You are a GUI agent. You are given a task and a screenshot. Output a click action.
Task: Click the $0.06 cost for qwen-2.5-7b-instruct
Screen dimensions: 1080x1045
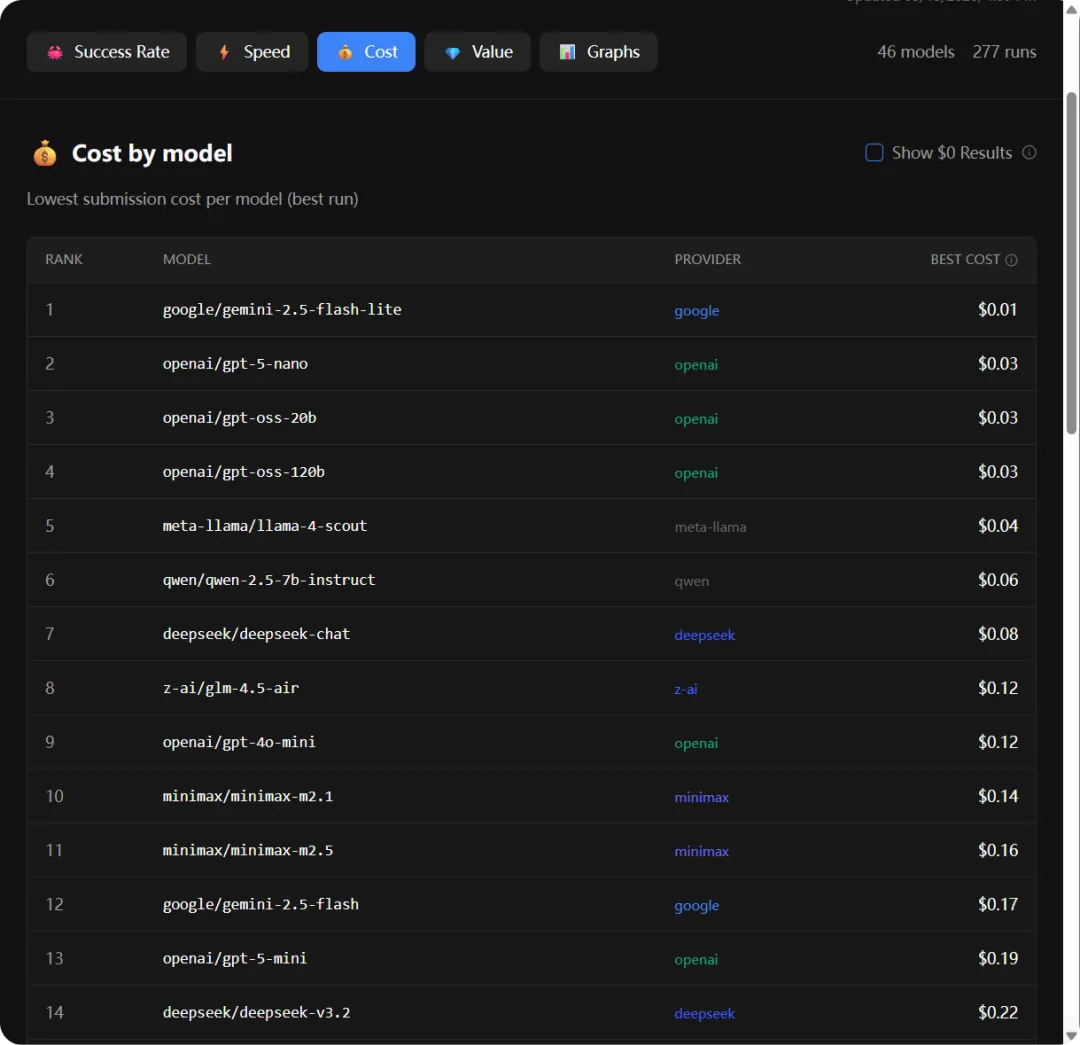tap(997, 580)
